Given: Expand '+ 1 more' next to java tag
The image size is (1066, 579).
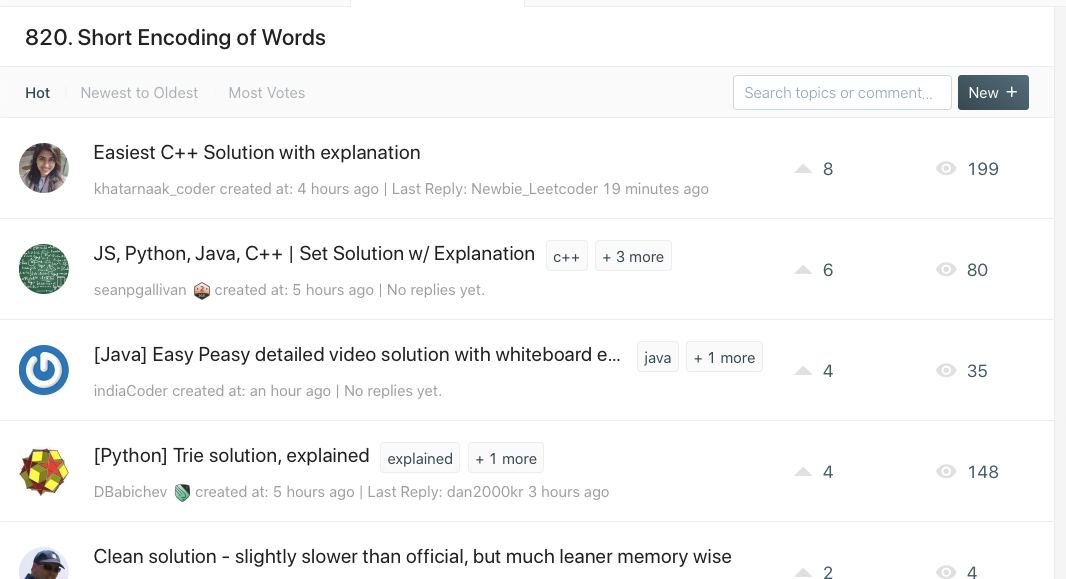Looking at the screenshot, I should 724,357.
